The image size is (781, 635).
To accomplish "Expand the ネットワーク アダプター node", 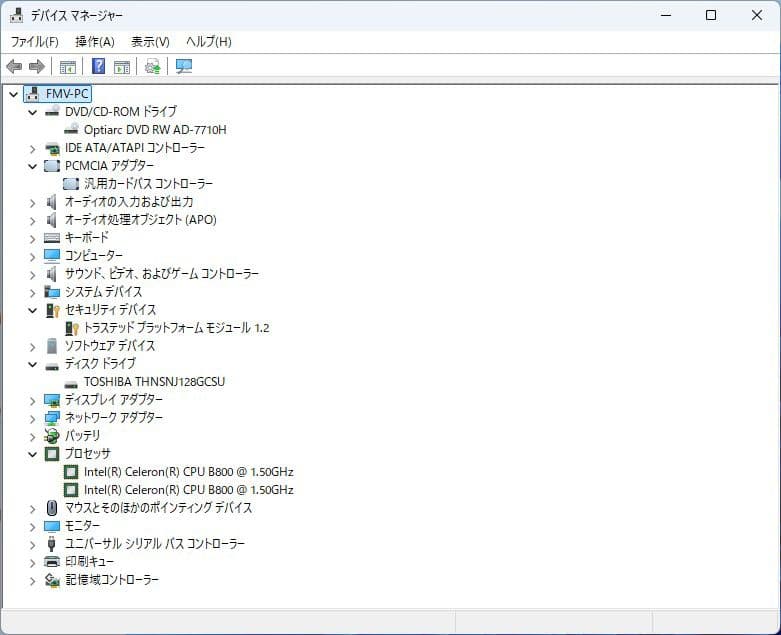I will [32, 419].
